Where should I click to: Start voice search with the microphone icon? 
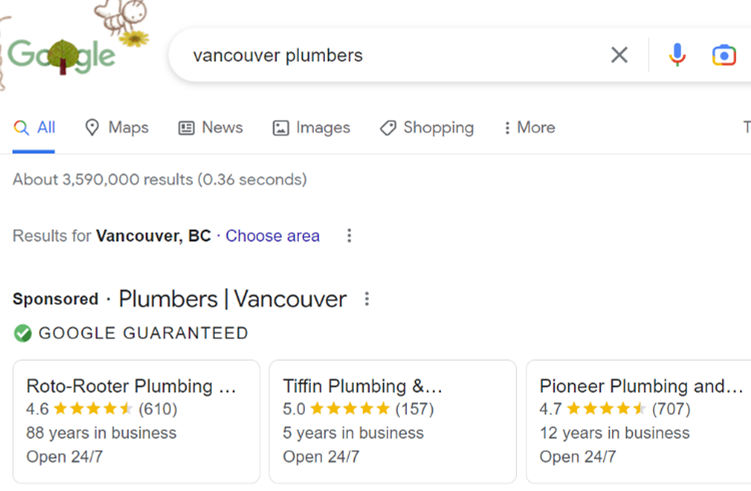677,55
